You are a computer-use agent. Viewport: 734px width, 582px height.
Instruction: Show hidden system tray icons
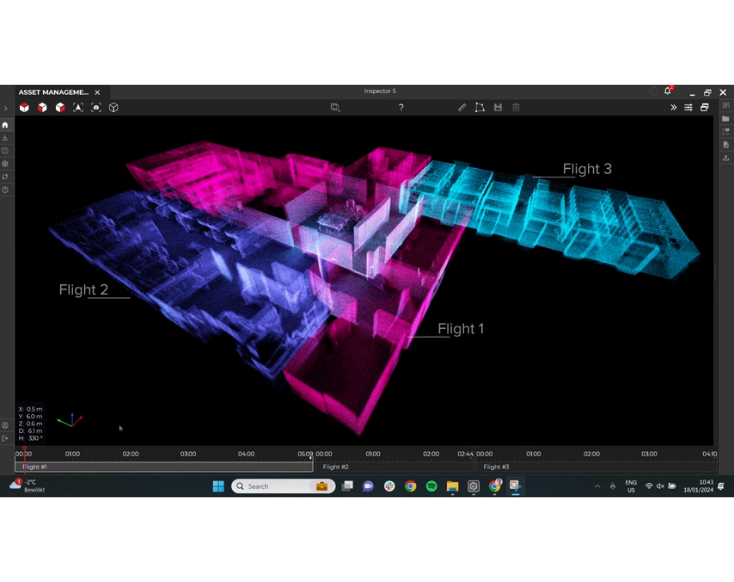598,486
